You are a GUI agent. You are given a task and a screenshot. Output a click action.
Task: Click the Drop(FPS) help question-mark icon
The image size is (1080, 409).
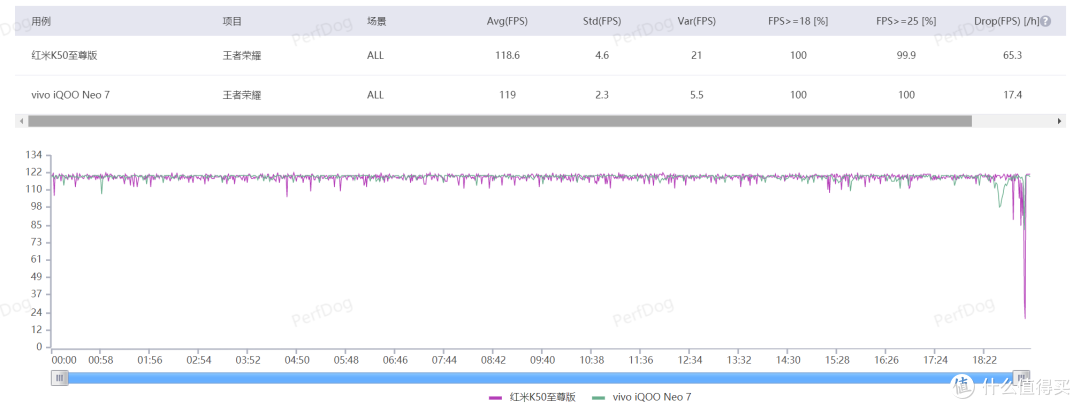coord(1046,21)
